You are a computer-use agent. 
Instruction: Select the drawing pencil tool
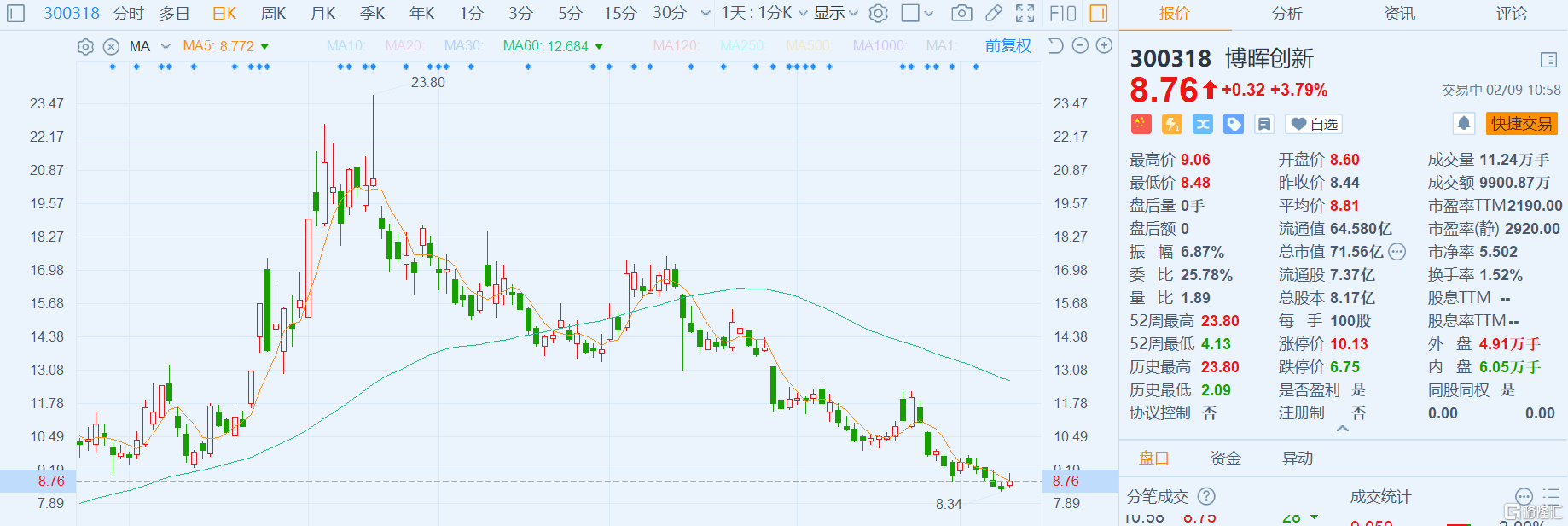(994, 14)
